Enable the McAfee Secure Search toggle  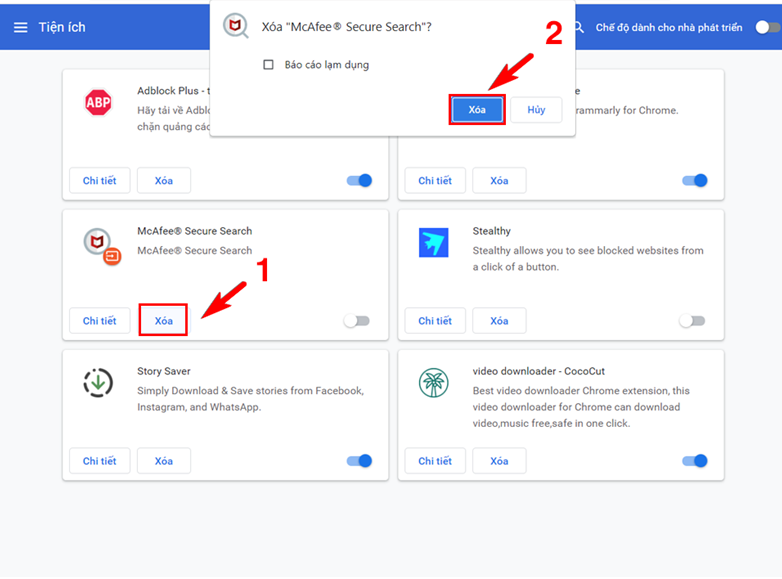click(357, 321)
